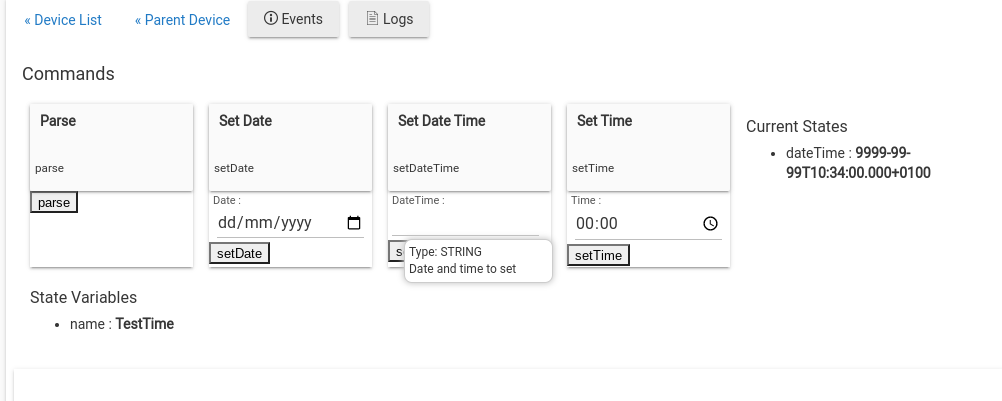
Task: Run the parse command button
Action: (54, 202)
